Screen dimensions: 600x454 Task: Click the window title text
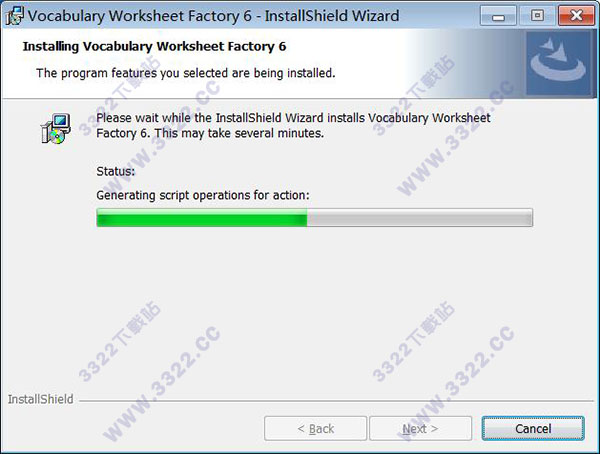213,16
